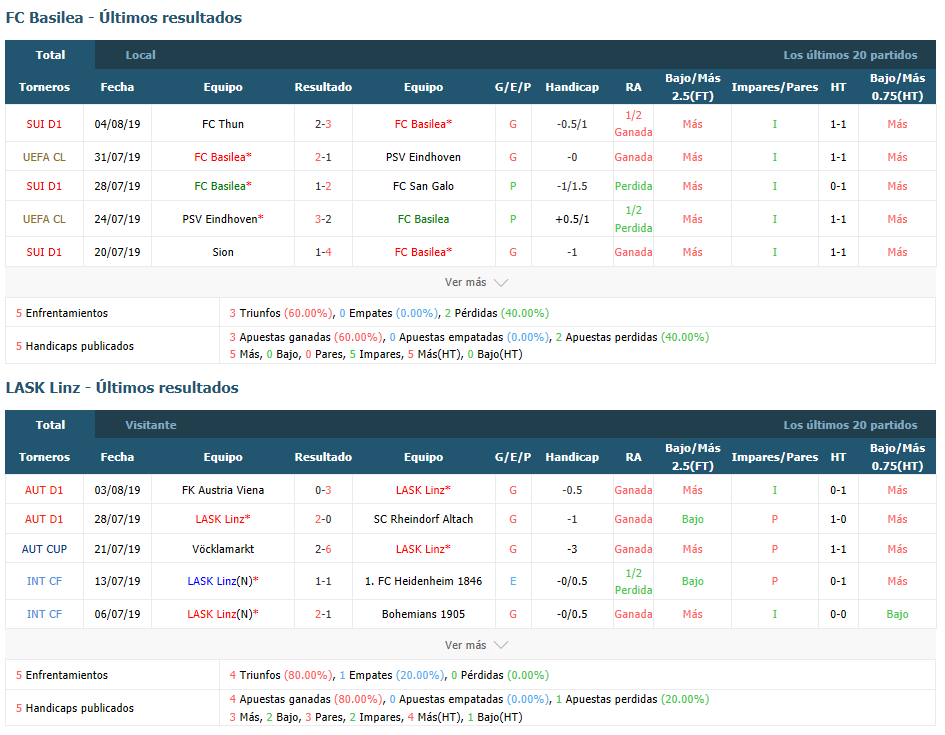
Task: Click the date 20/07/19
Action: tap(118, 252)
